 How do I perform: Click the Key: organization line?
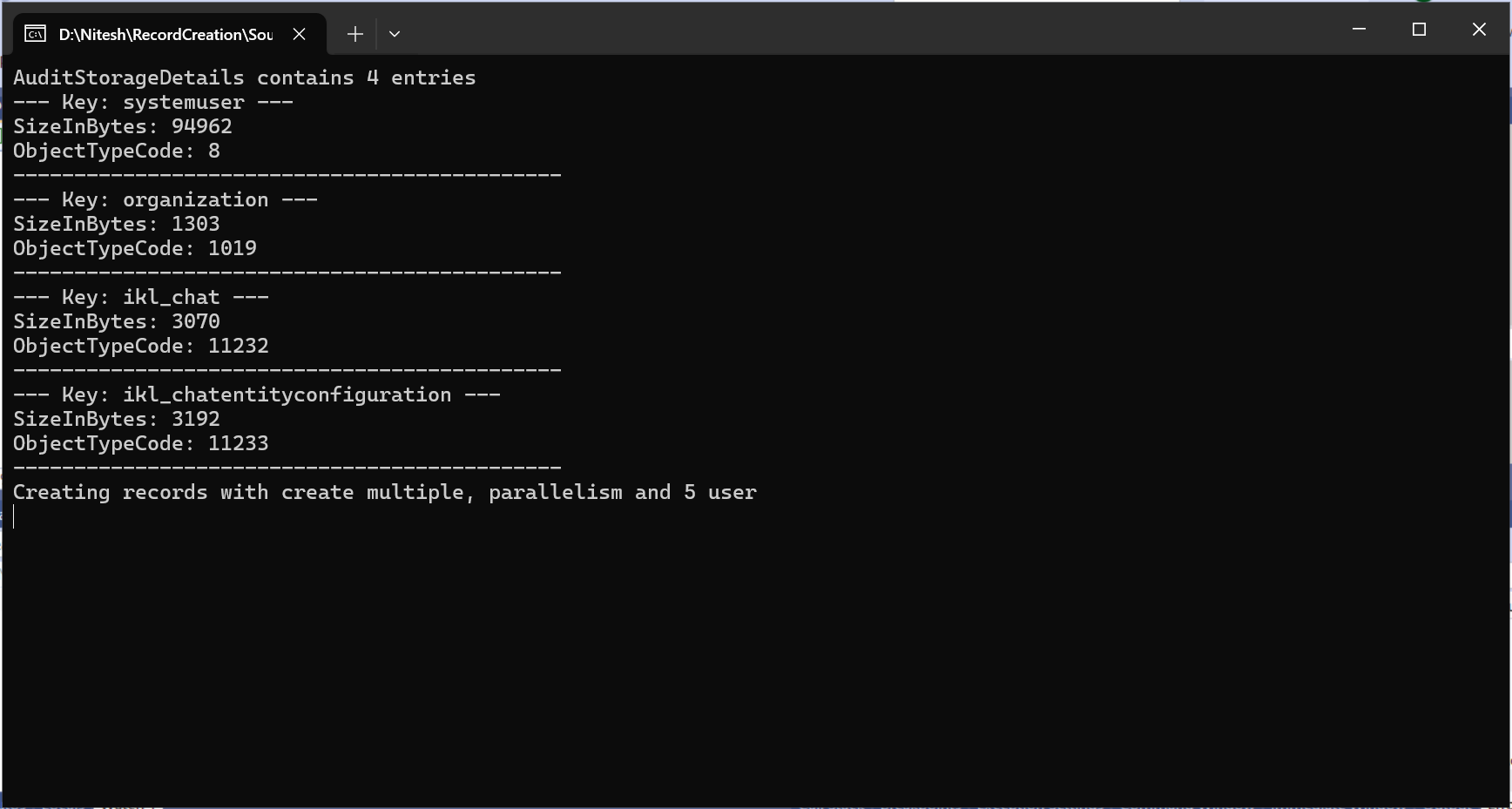(x=165, y=199)
